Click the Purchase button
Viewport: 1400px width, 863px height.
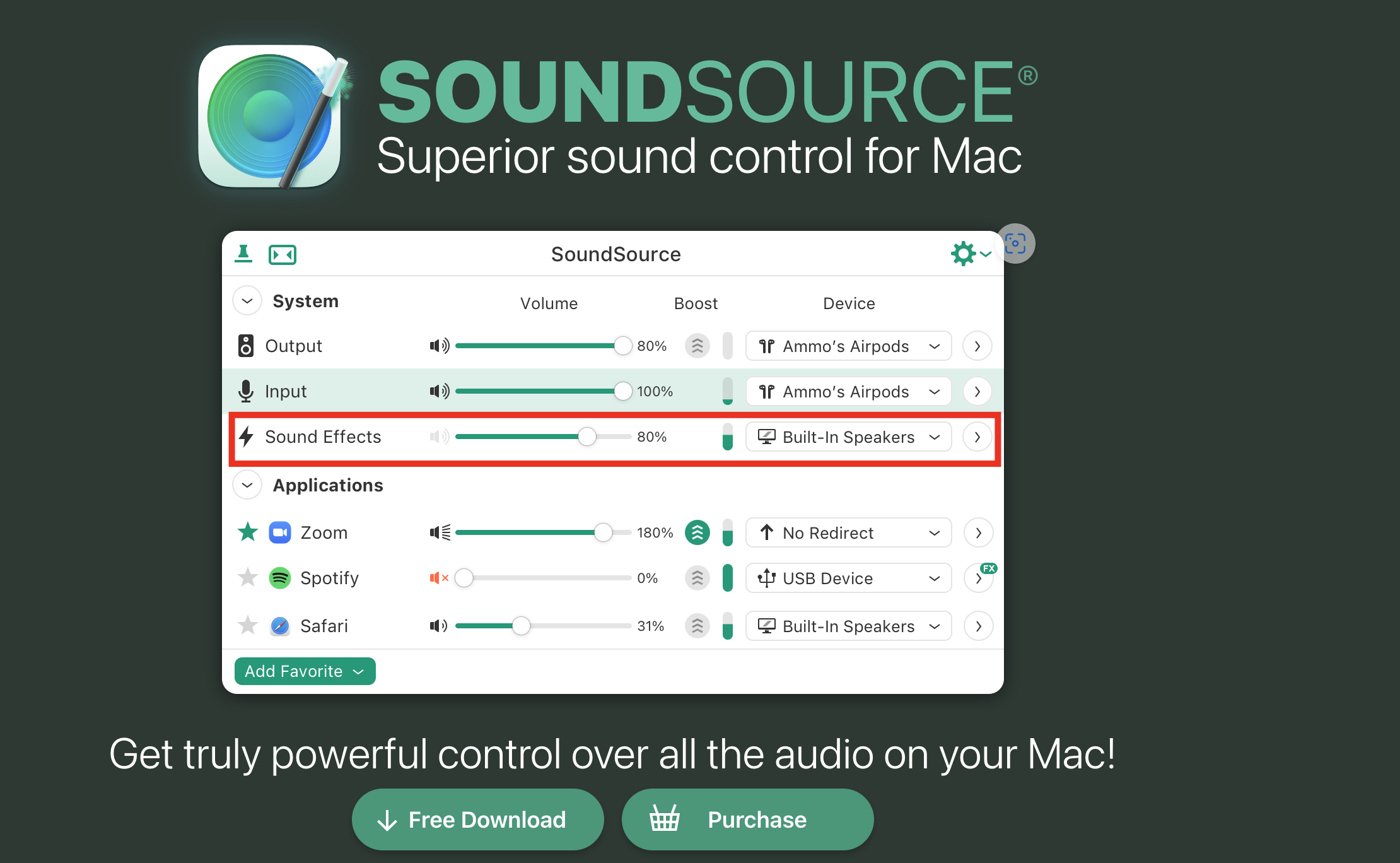click(x=748, y=819)
